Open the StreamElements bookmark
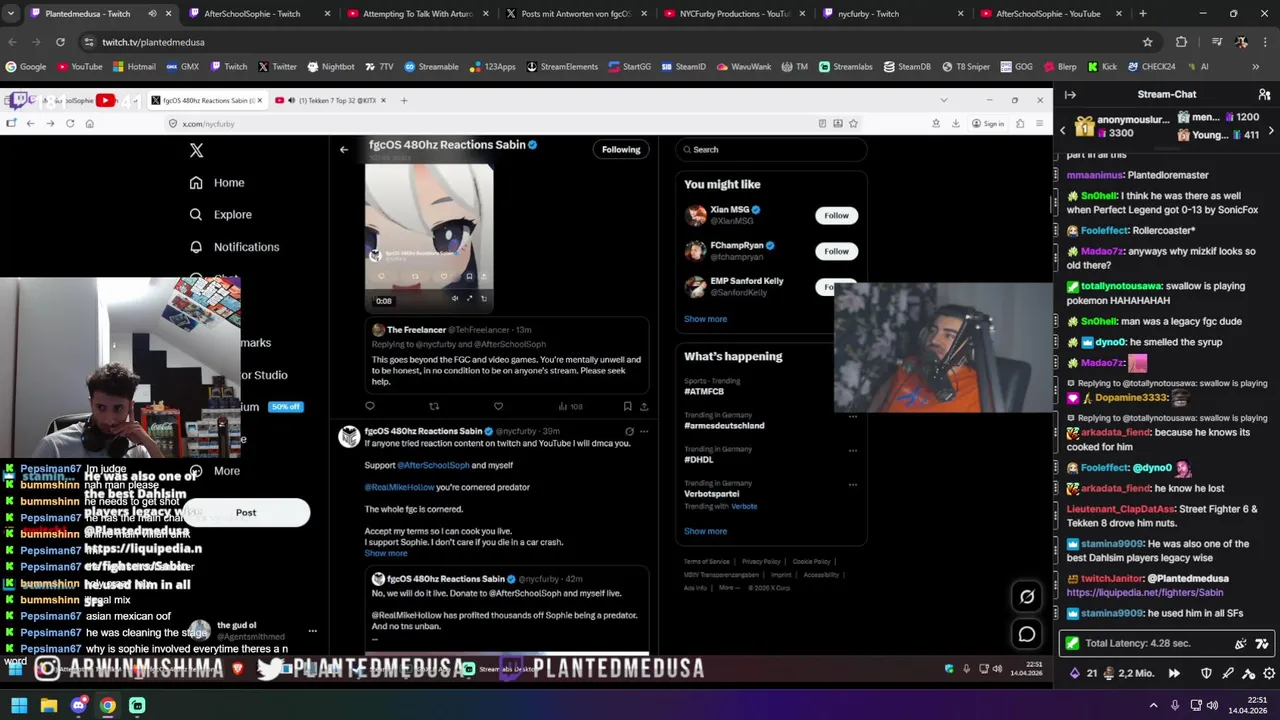The image size is (1280, 720). [561, 67]
